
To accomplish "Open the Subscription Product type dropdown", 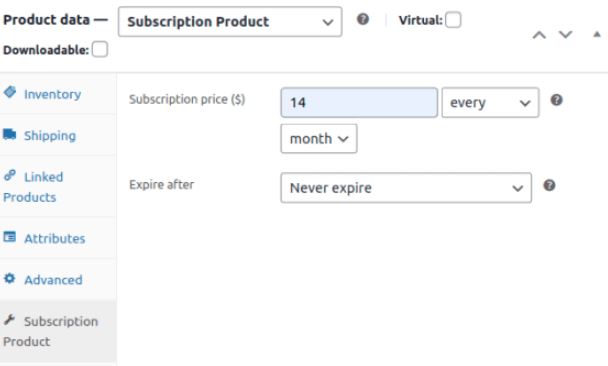I will [x=230, y=22].
